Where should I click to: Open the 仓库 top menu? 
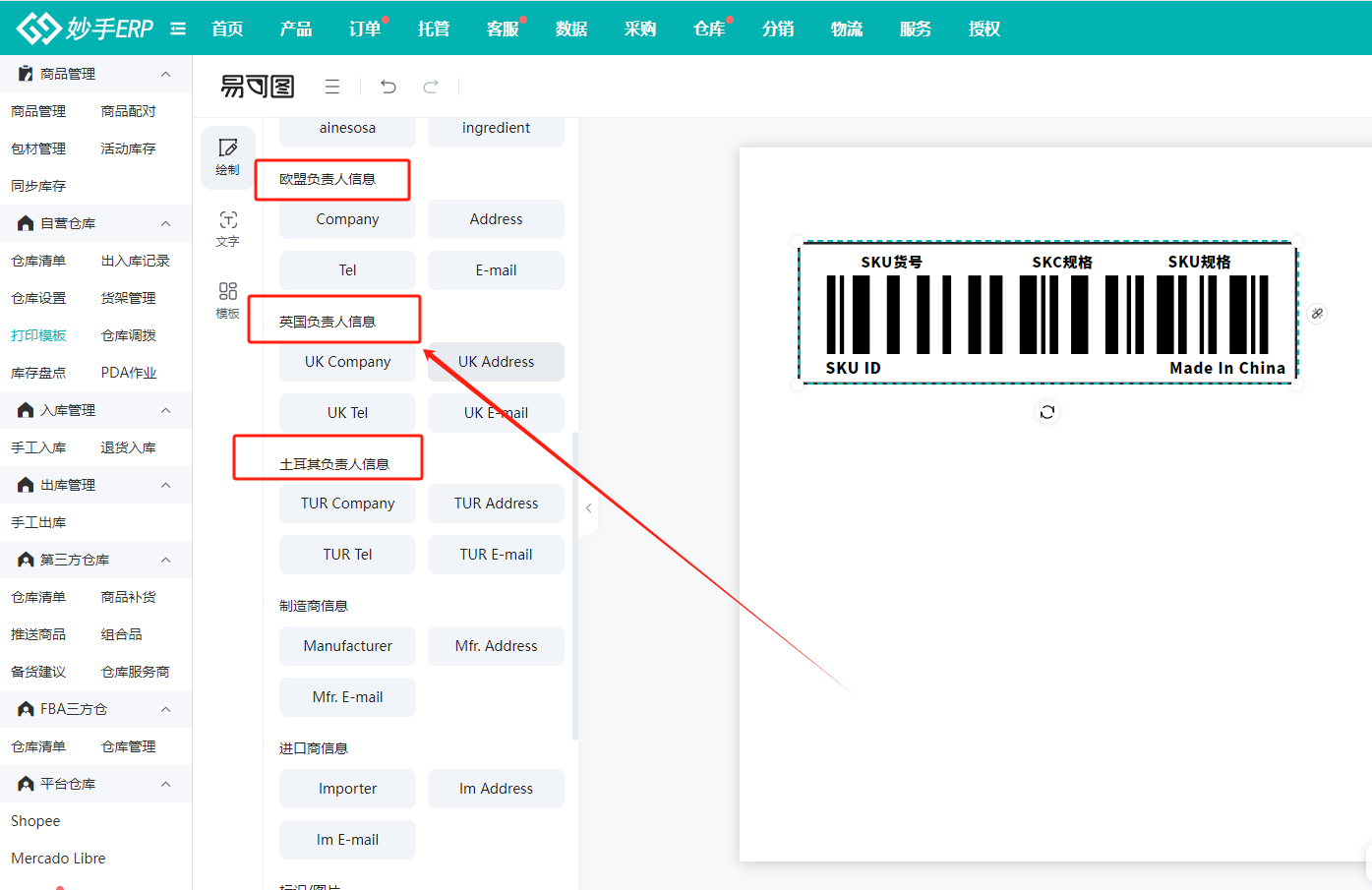coord(709,29)
